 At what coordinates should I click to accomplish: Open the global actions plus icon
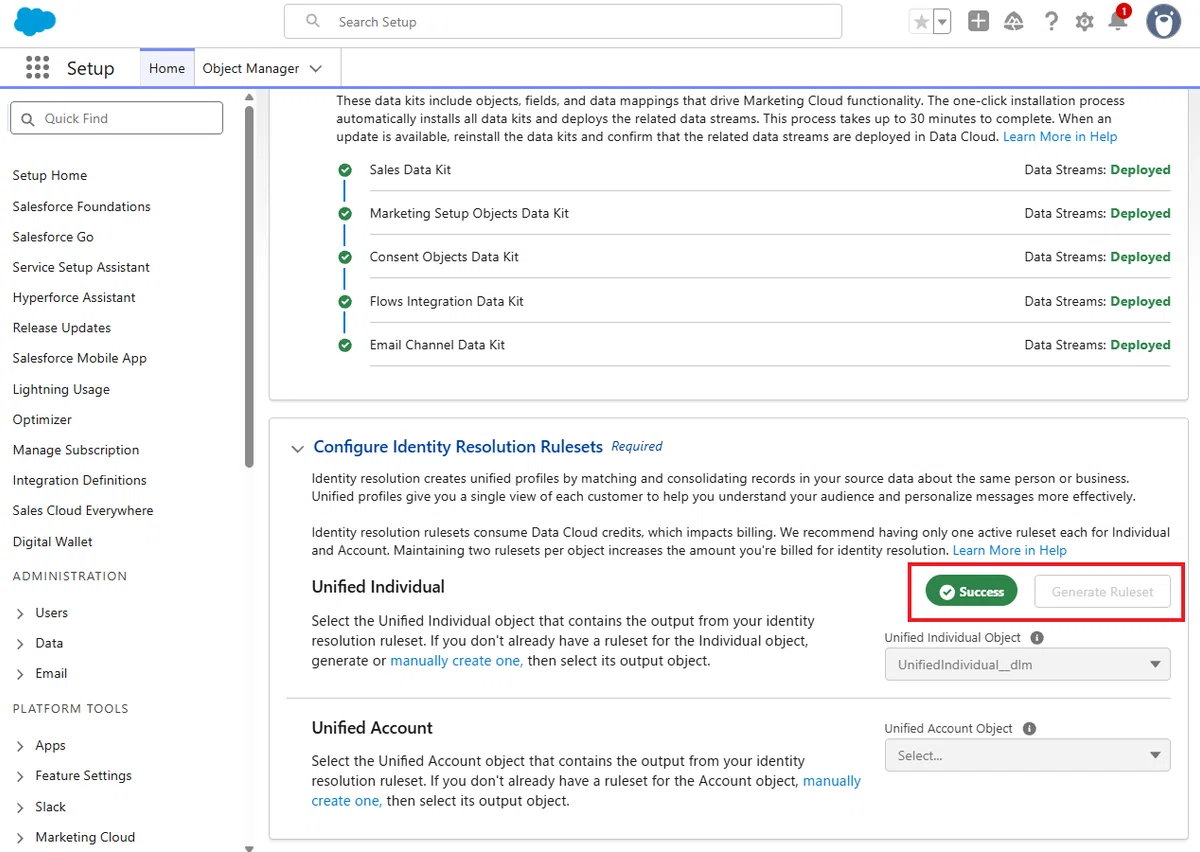979,21
